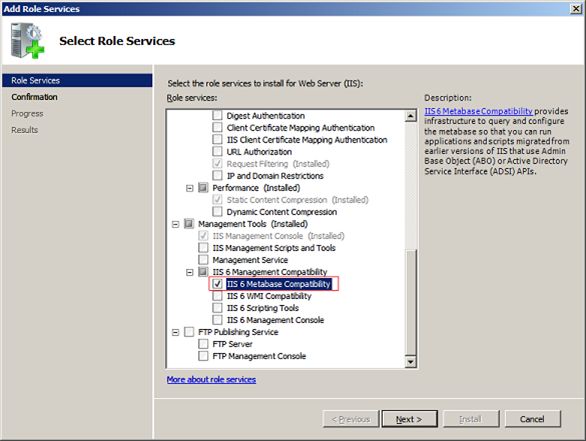586x441 pixels.
Task: Select the Role Services step
Action: click(77, 81)
